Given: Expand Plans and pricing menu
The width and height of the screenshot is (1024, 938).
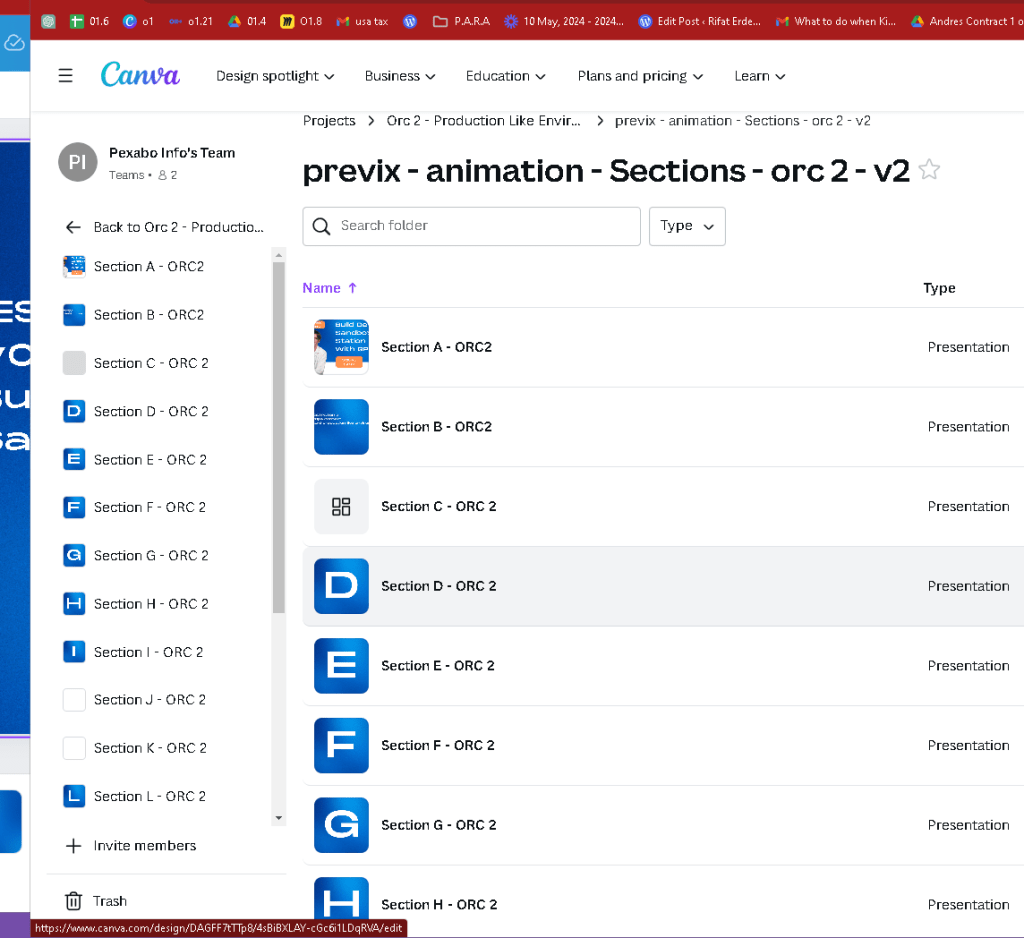Looking at the screenshot, I should pyautogui.click(x=640, y=76).
